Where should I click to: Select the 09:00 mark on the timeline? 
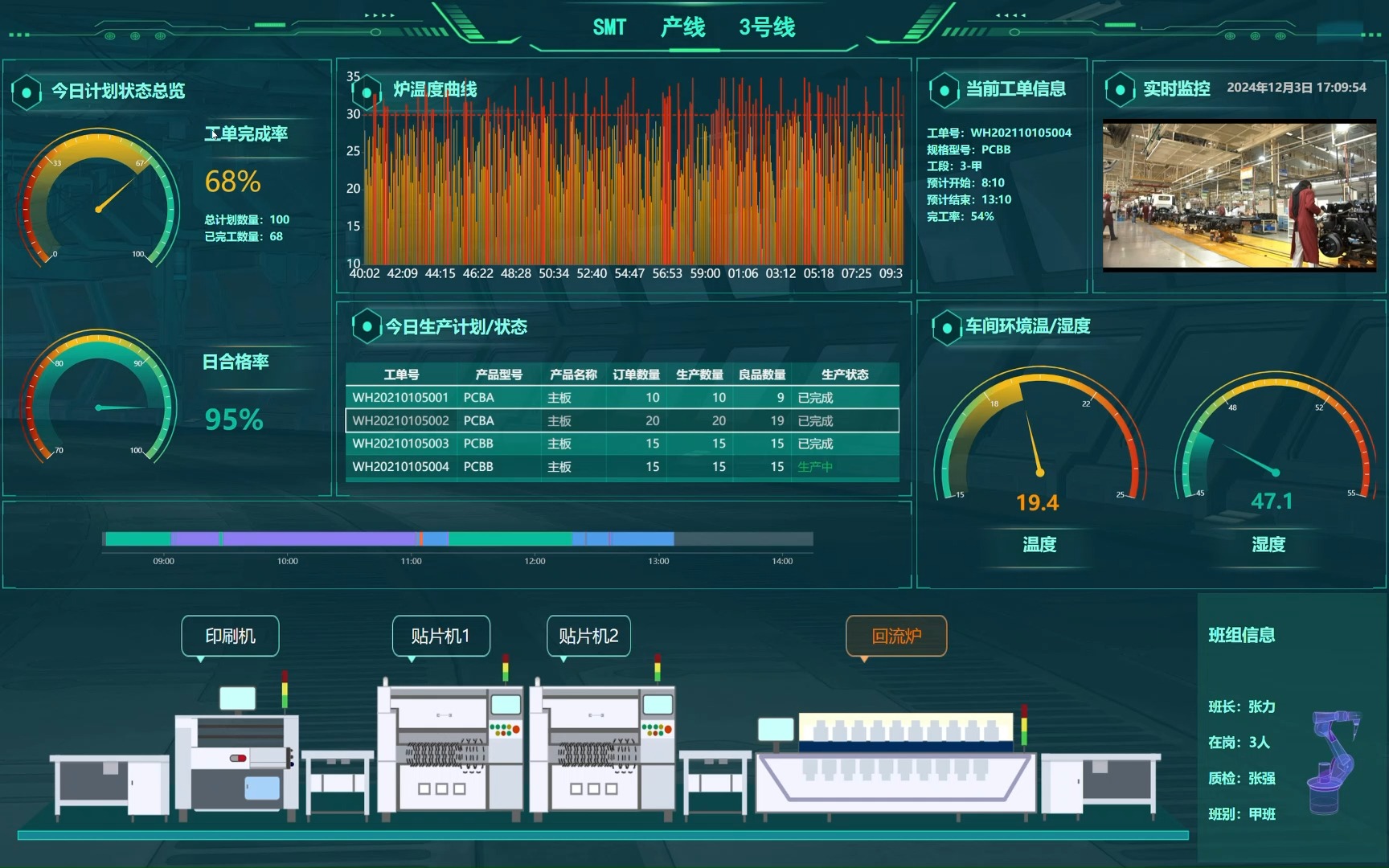pyautogui.click(x=163, y=561)
